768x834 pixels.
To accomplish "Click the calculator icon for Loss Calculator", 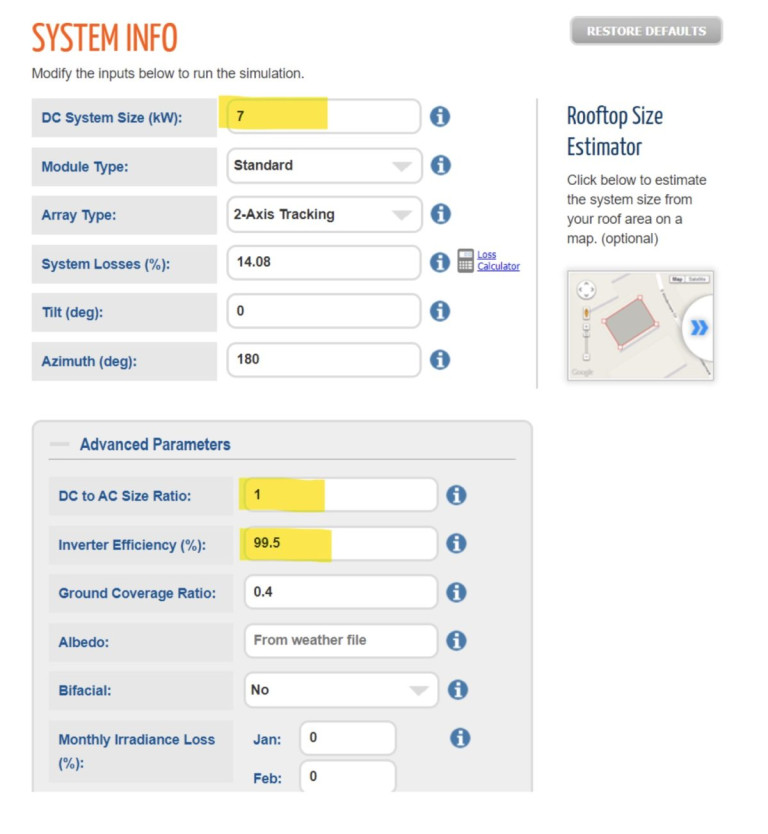I will click(465, 261).
